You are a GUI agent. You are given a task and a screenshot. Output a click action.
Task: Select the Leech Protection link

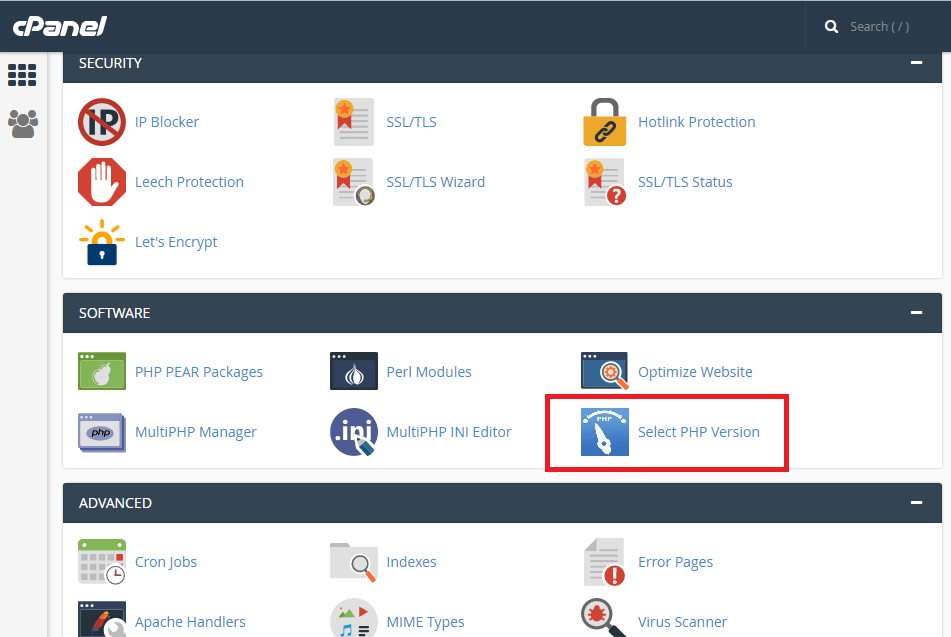pyautogui.click(x=189, y=182)
